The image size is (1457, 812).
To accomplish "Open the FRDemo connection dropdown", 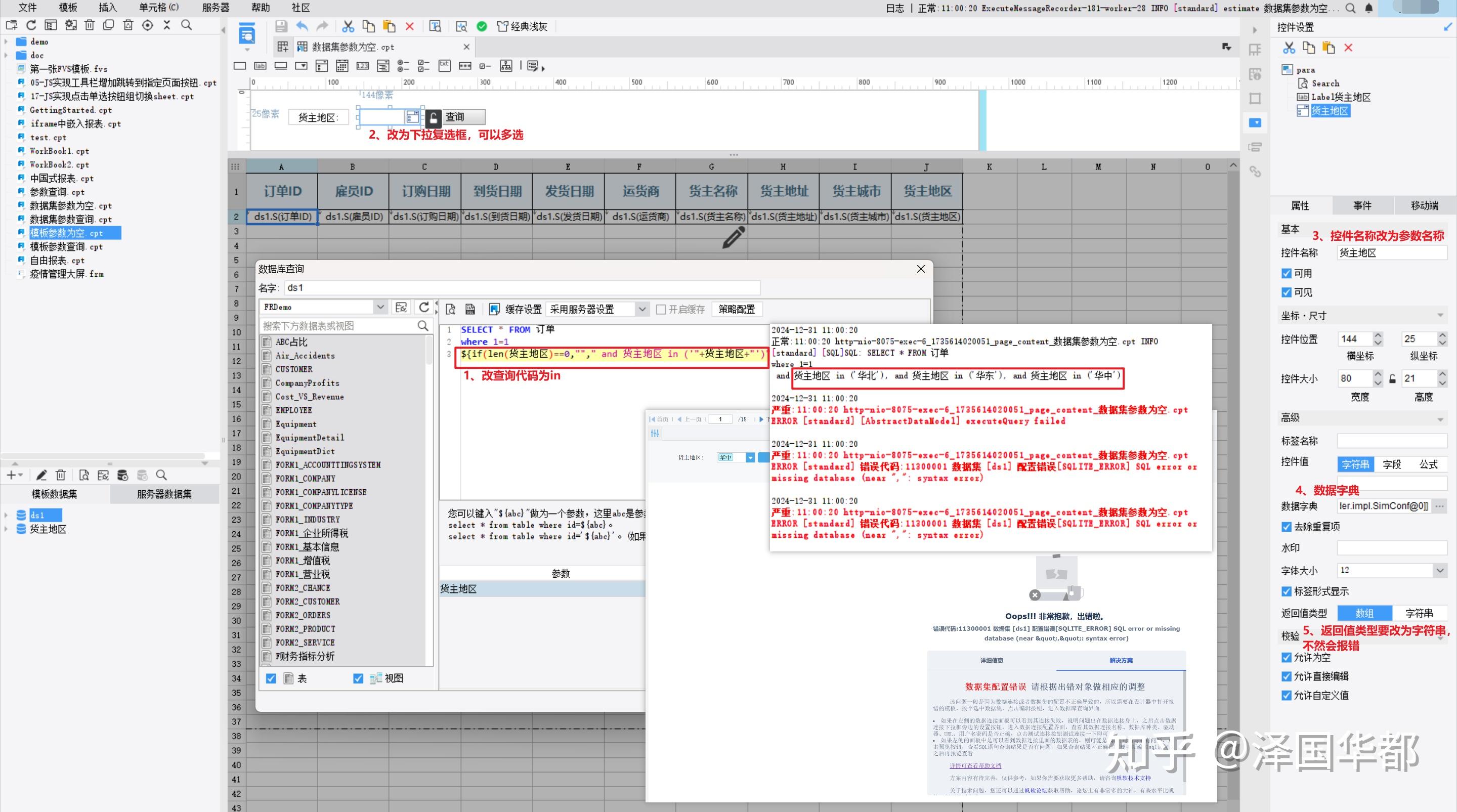I will (x=380, y=307).
